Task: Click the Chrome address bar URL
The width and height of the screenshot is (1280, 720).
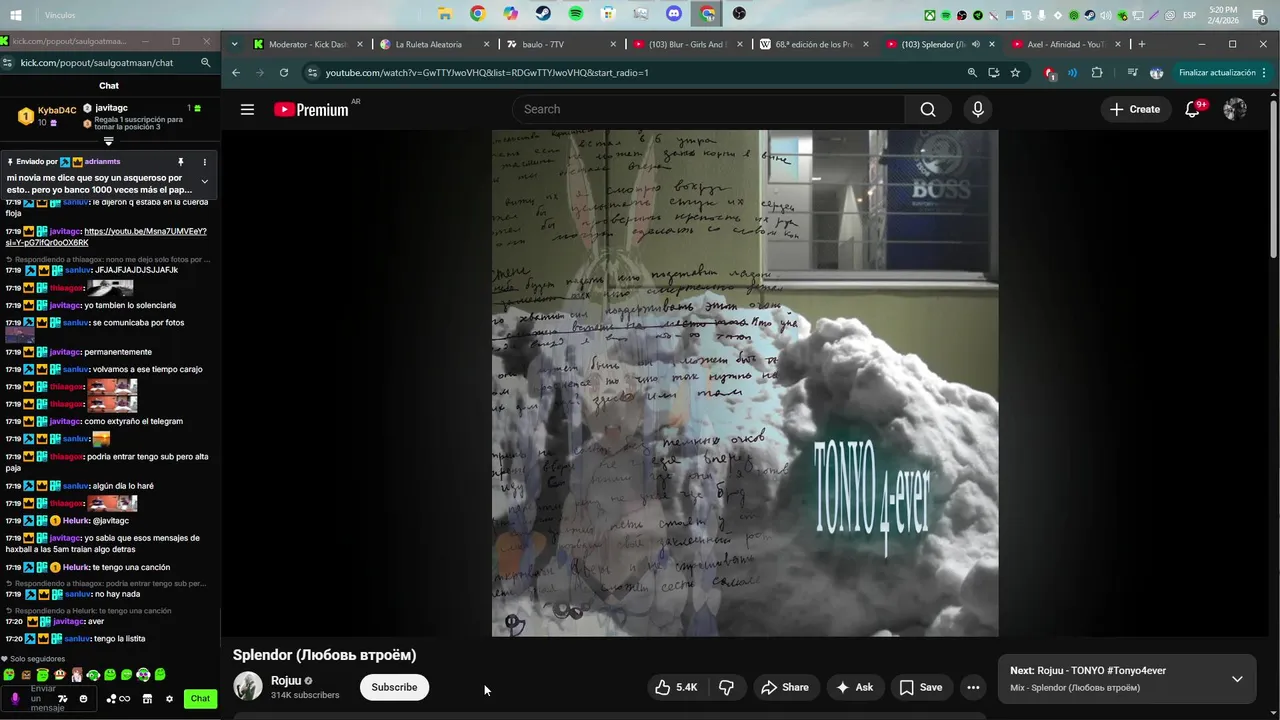Action: [x=487, y=73]
